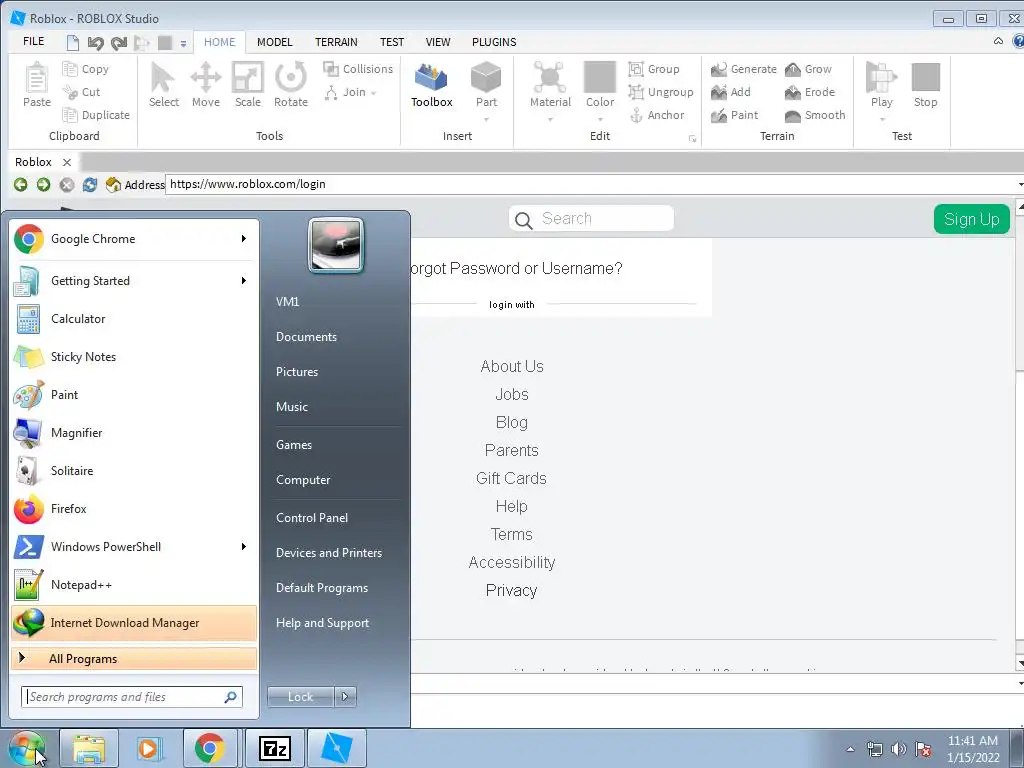Switch to the PLUGINS tab
The image size is (1024, 768).
[494, 42]
